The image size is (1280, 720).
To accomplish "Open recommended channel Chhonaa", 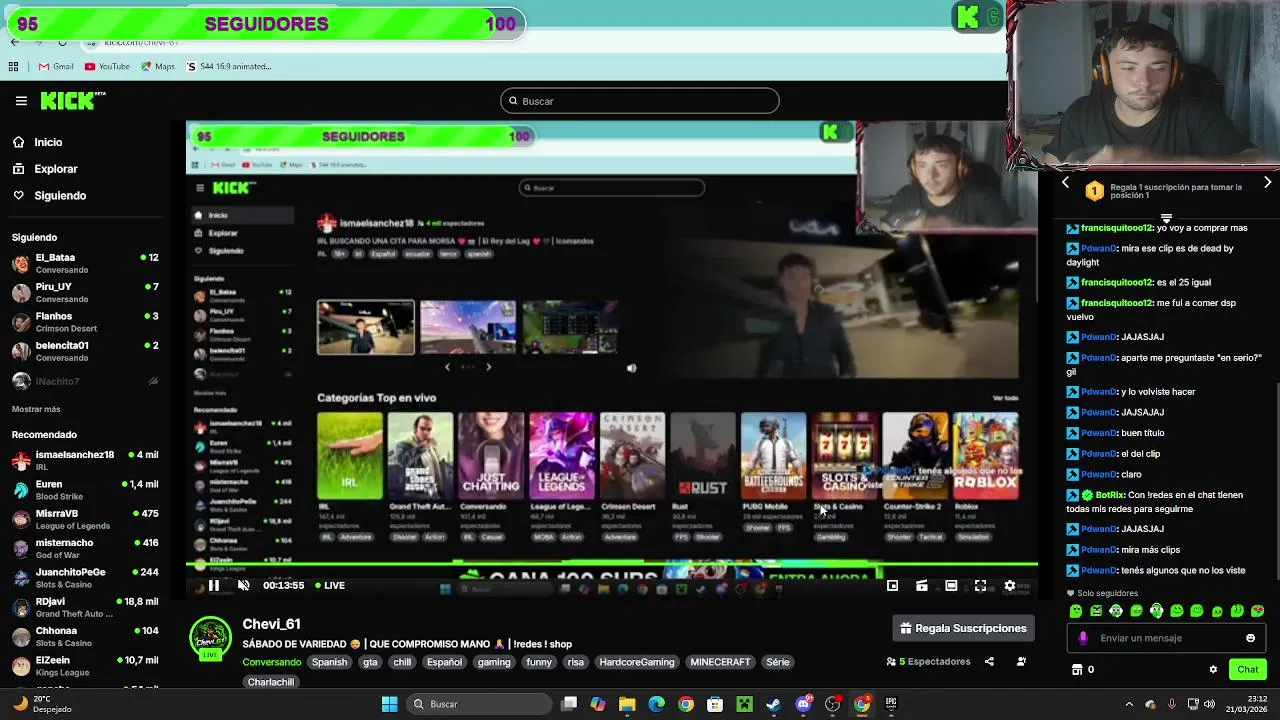I will (x=85, y=637).
